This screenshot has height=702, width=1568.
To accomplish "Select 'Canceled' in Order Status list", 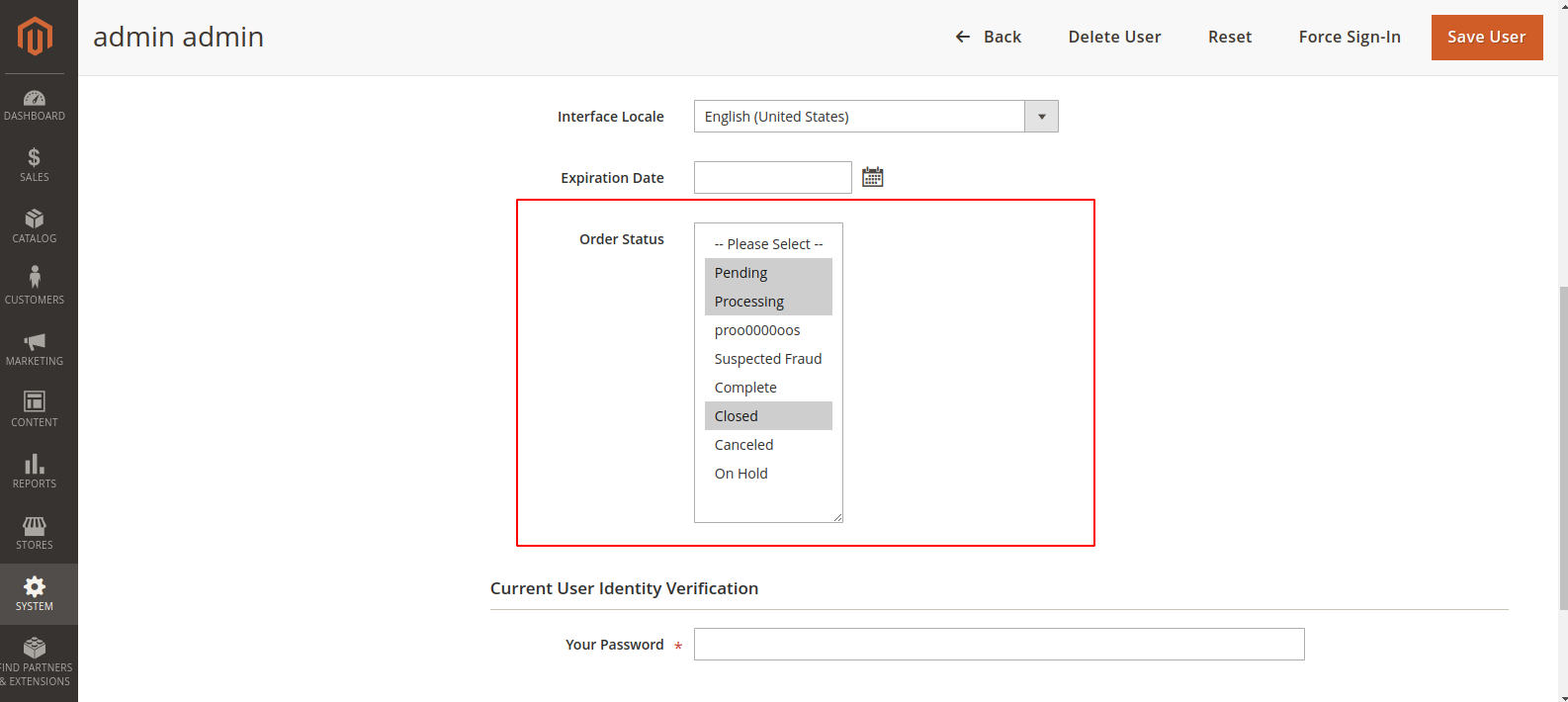I will coord(768,445).
